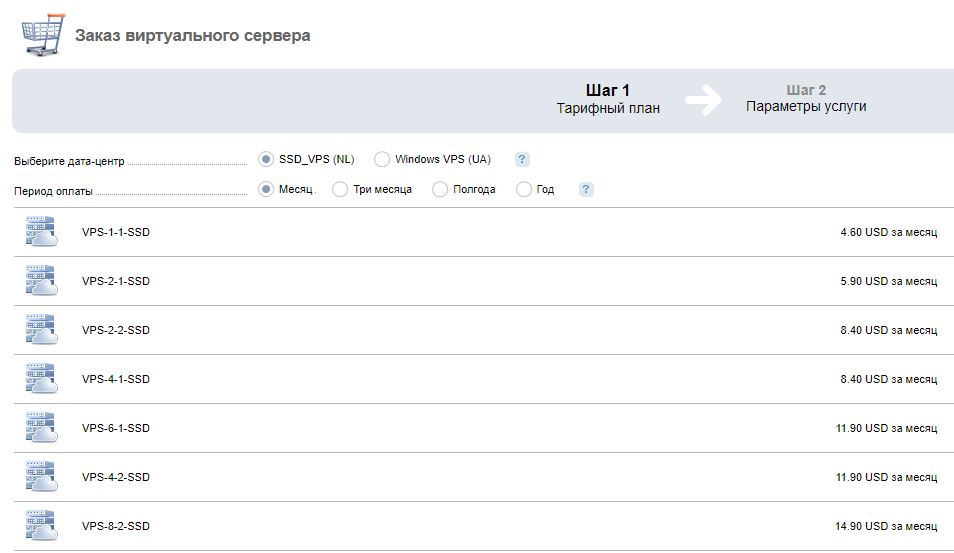This screenshot has height=553, width=954.
Task: Click the VPS-2-2-SSD server icon
Action: [41, 329]
